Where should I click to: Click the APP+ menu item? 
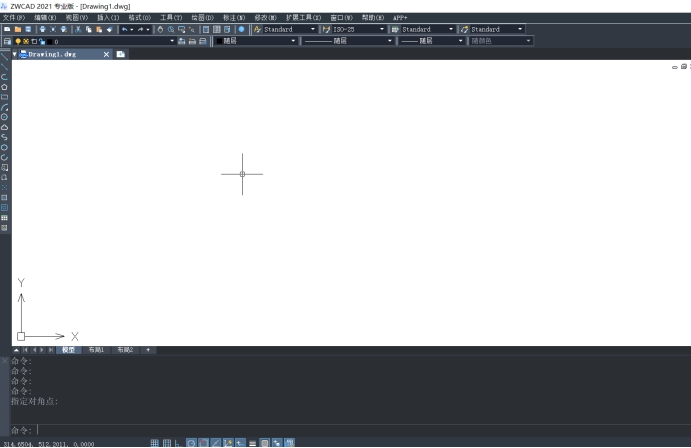400,18
